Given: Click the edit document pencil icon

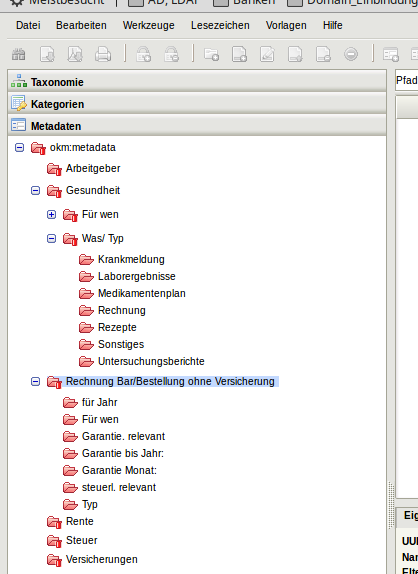Looking at the screenshot, I should pos(267,55).
